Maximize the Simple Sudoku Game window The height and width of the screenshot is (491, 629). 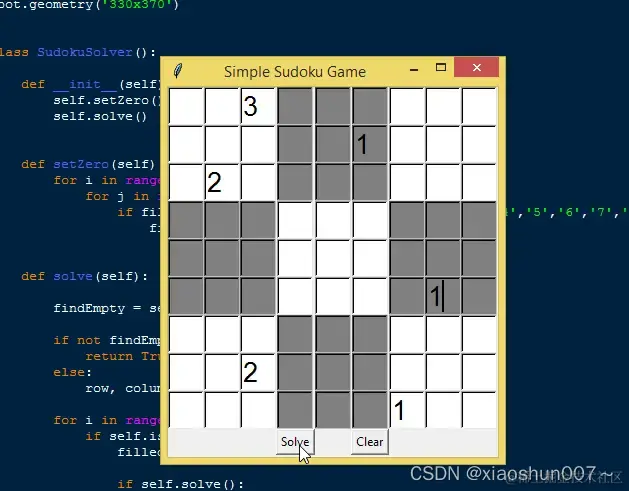coord(441,67)
